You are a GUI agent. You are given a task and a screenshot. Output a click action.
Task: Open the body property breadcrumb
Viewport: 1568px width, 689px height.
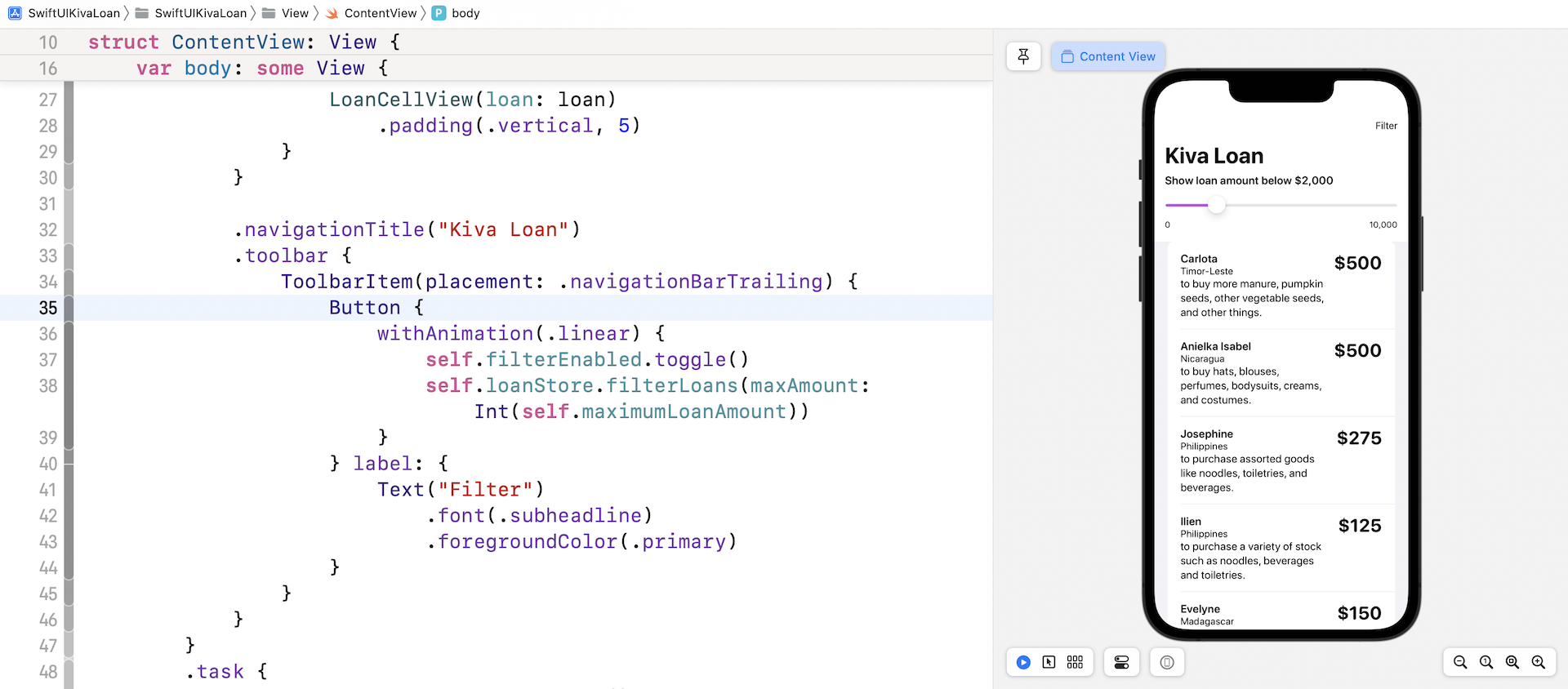coord(457,13)
